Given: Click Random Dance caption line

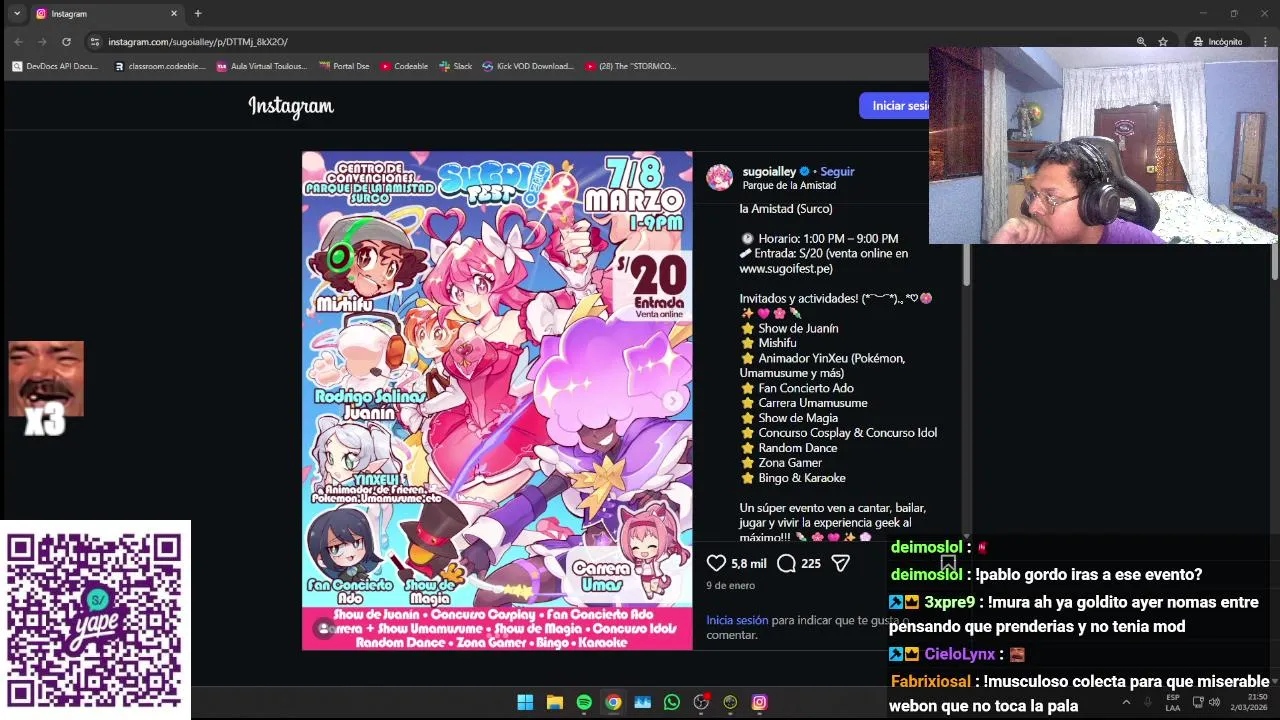Looking at the screenshot, I should (x=798, y=448).
